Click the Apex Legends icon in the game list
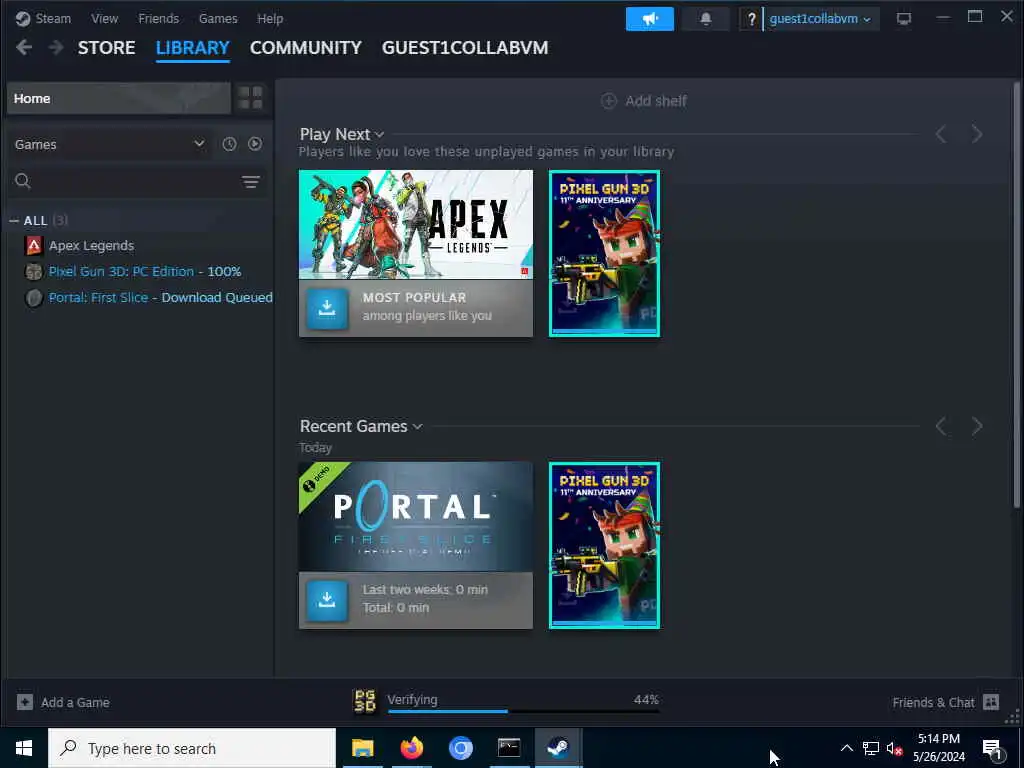 tap(33, 246)
